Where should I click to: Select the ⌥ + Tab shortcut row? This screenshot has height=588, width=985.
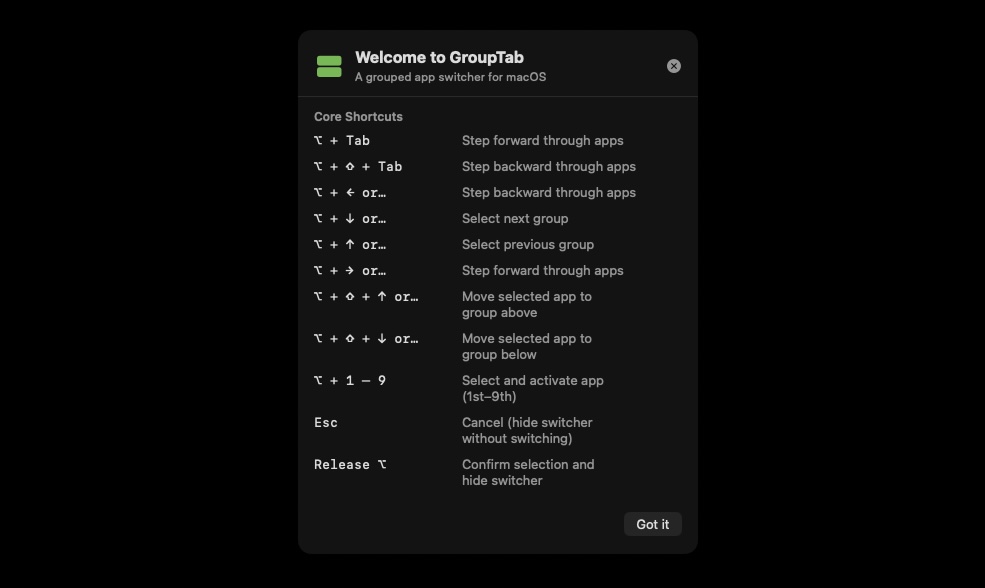(x=342, y=140)
